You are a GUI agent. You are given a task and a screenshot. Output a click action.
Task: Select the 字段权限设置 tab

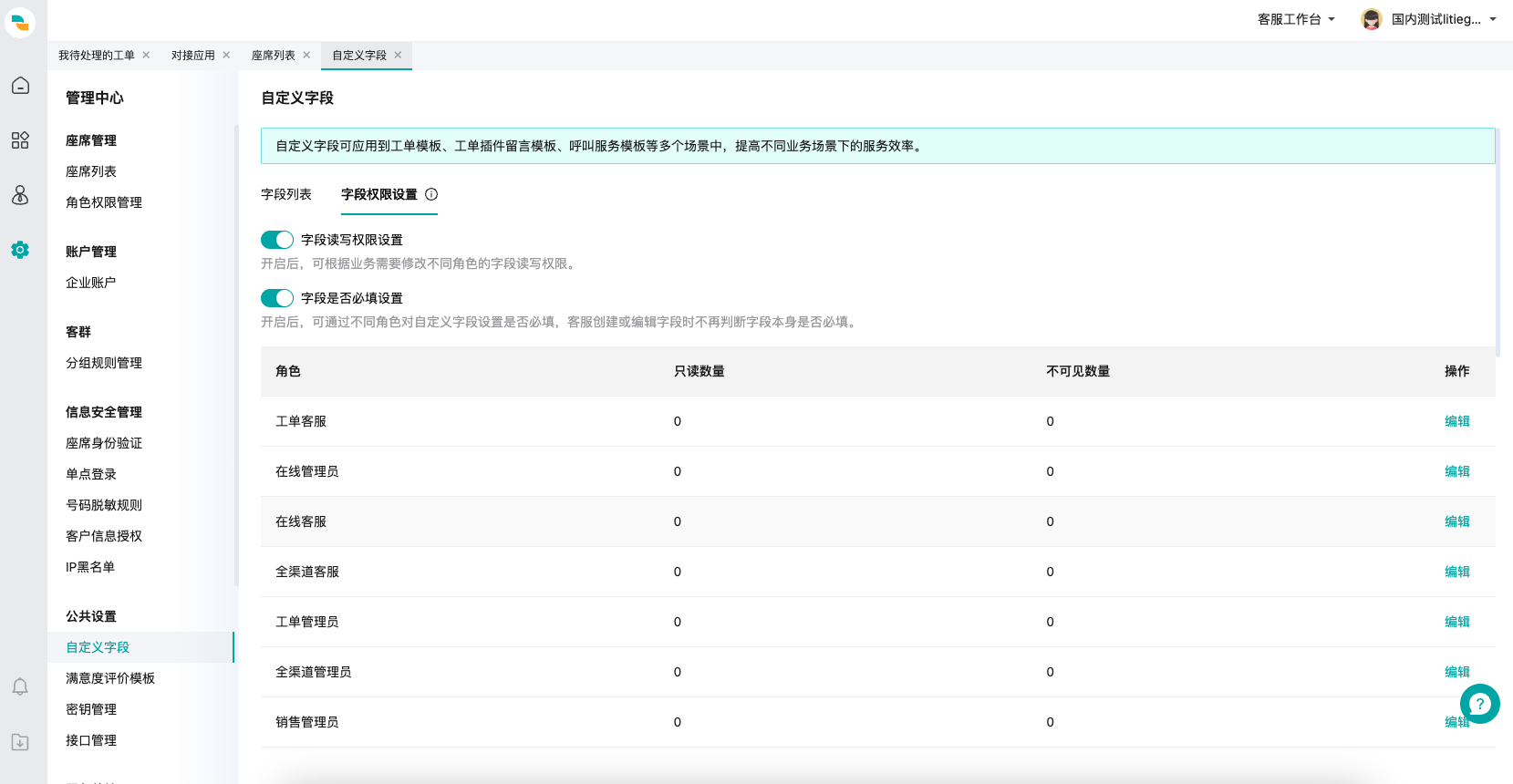pos(379,194)
